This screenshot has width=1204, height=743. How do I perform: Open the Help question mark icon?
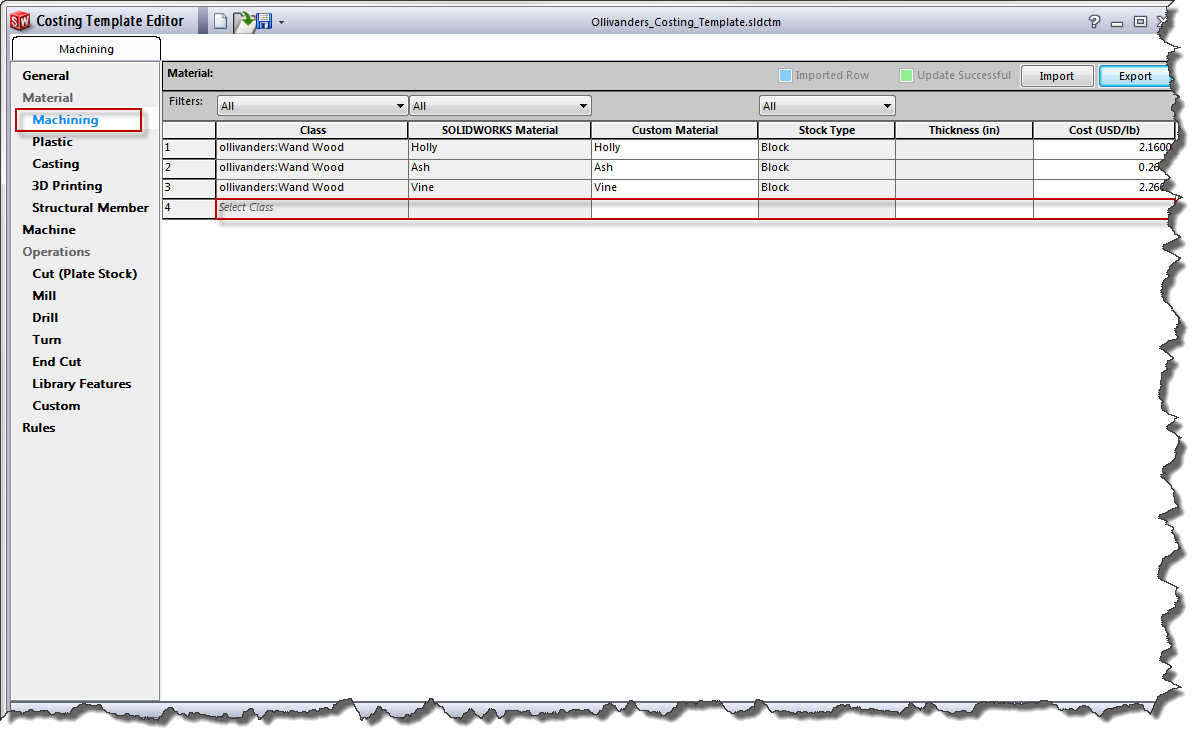(1094, 21)
